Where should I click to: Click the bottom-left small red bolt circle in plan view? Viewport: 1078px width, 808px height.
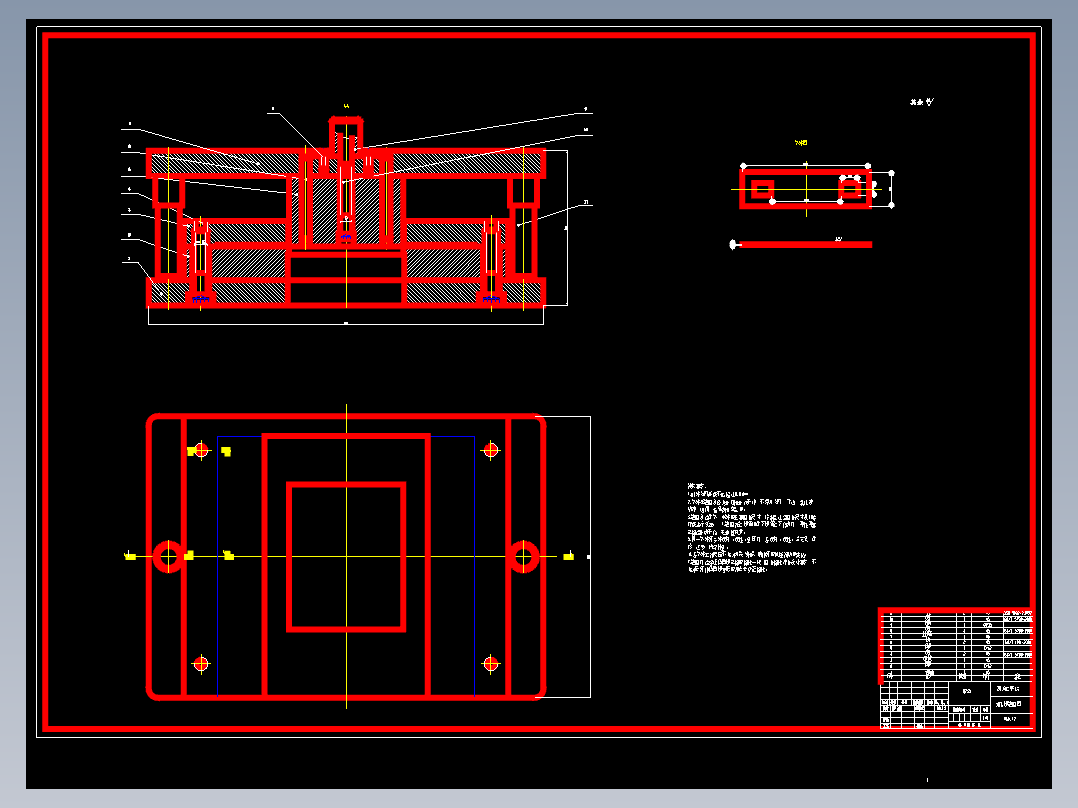(201, 664)
